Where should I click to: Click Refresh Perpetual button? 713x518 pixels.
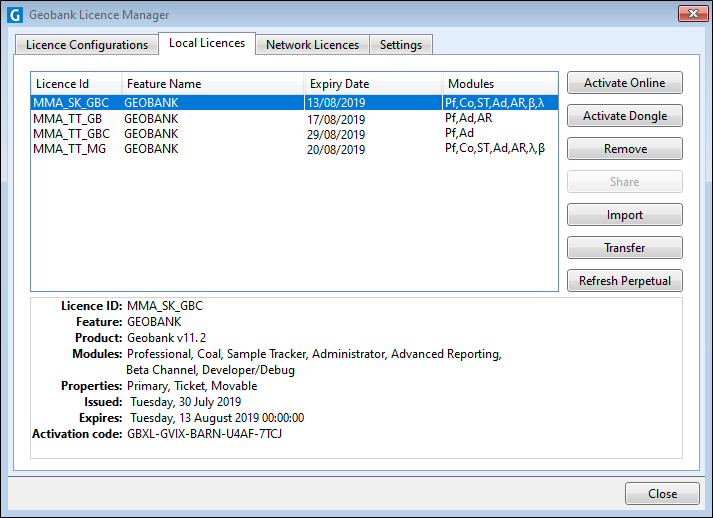point(625,281)
